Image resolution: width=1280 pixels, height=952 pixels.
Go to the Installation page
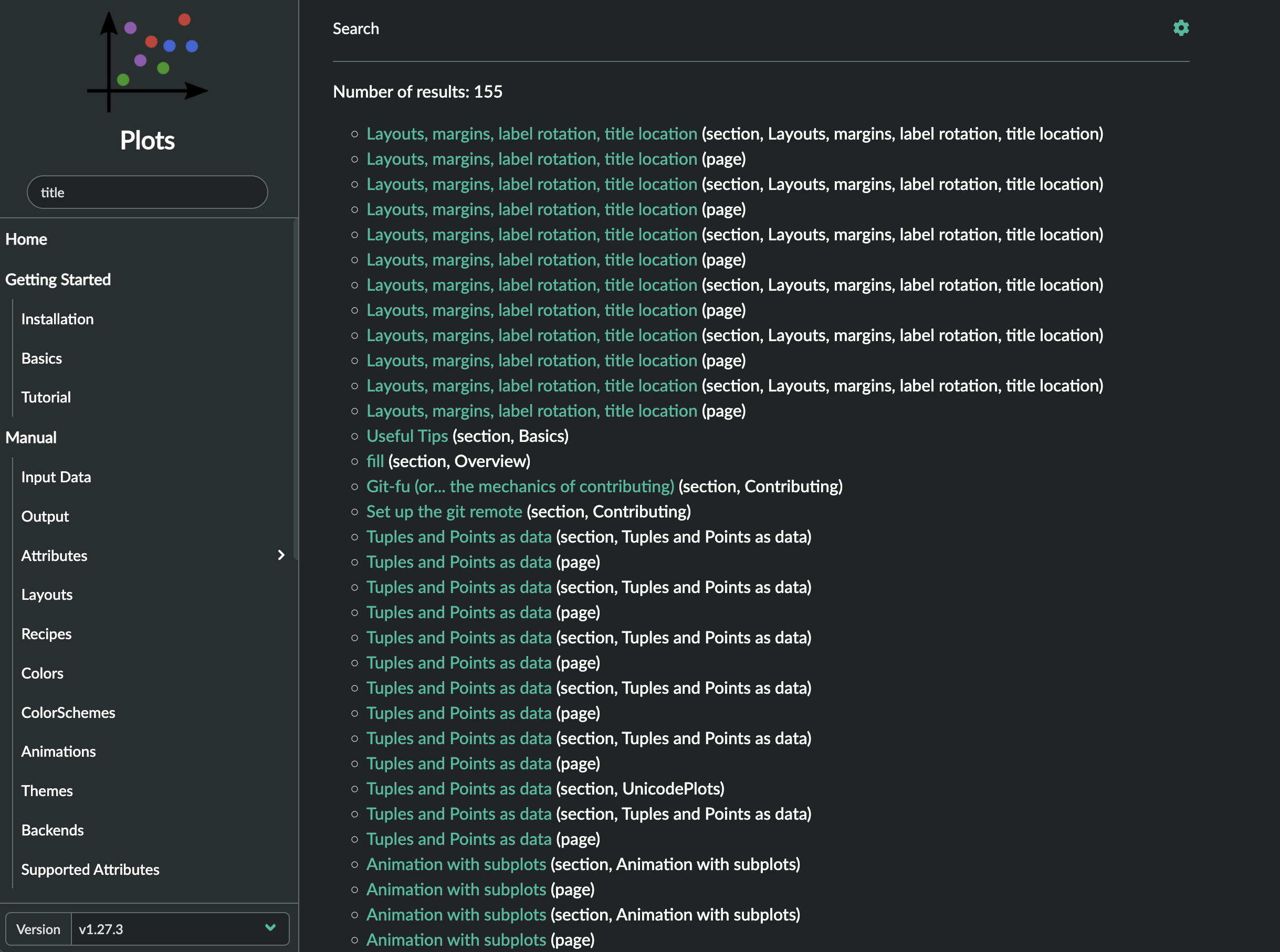[57, 319]
